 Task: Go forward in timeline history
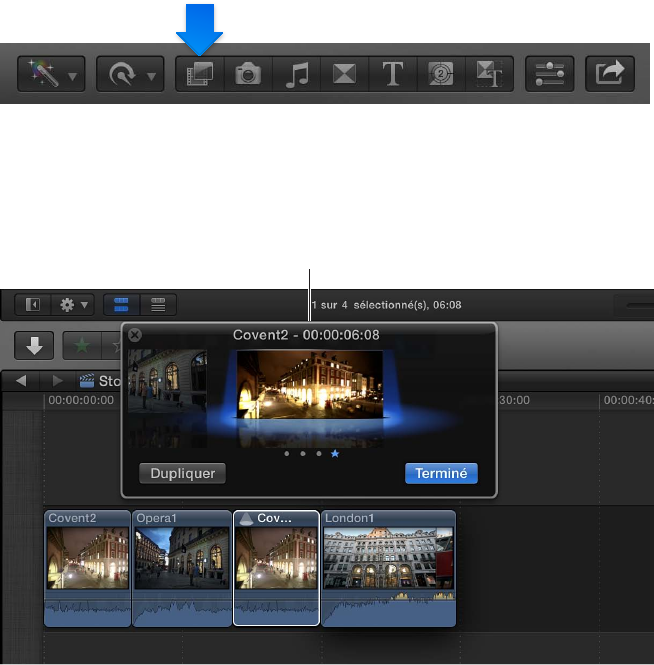tap(57, 380)
